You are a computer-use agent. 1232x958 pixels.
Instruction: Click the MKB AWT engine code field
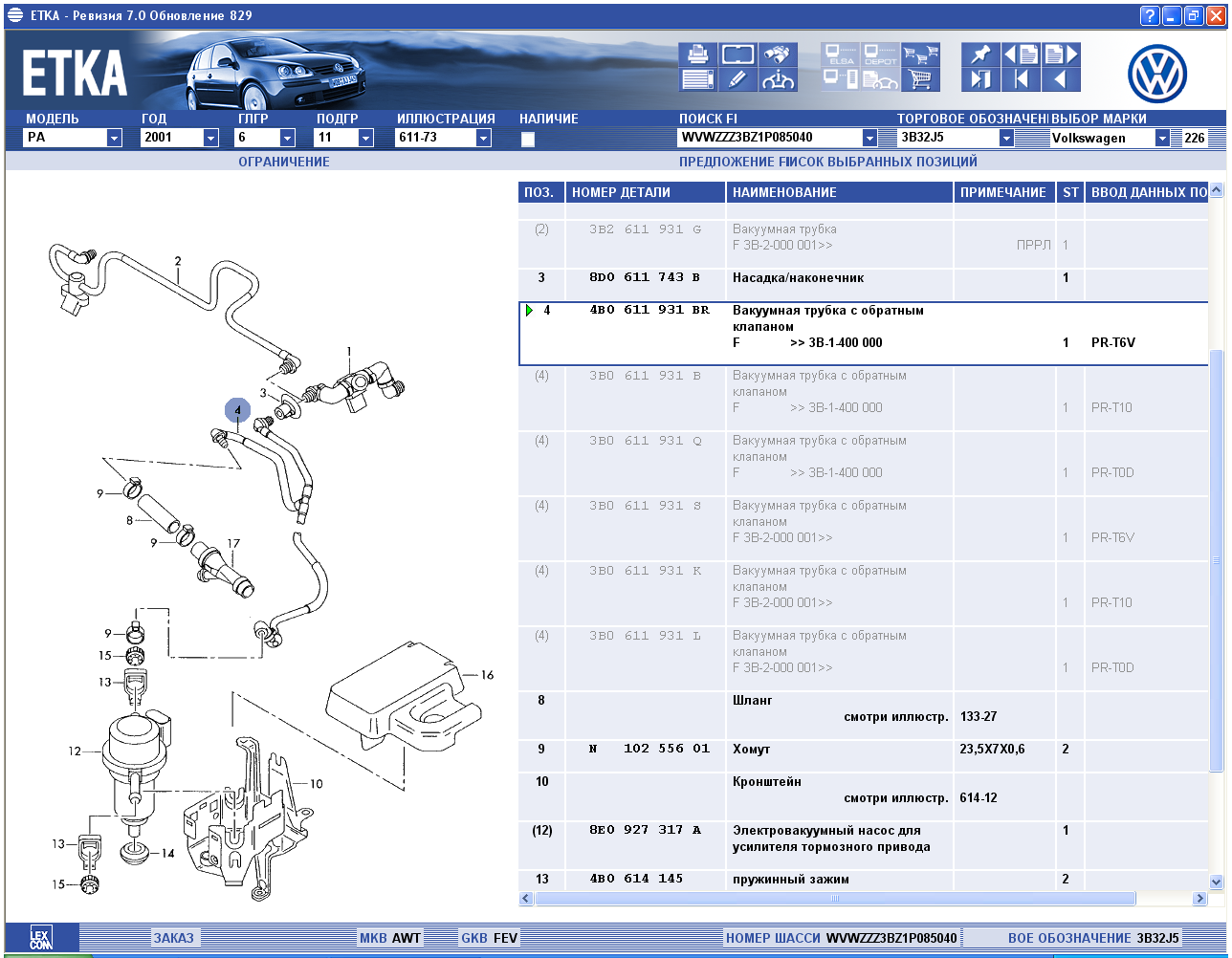390,938
